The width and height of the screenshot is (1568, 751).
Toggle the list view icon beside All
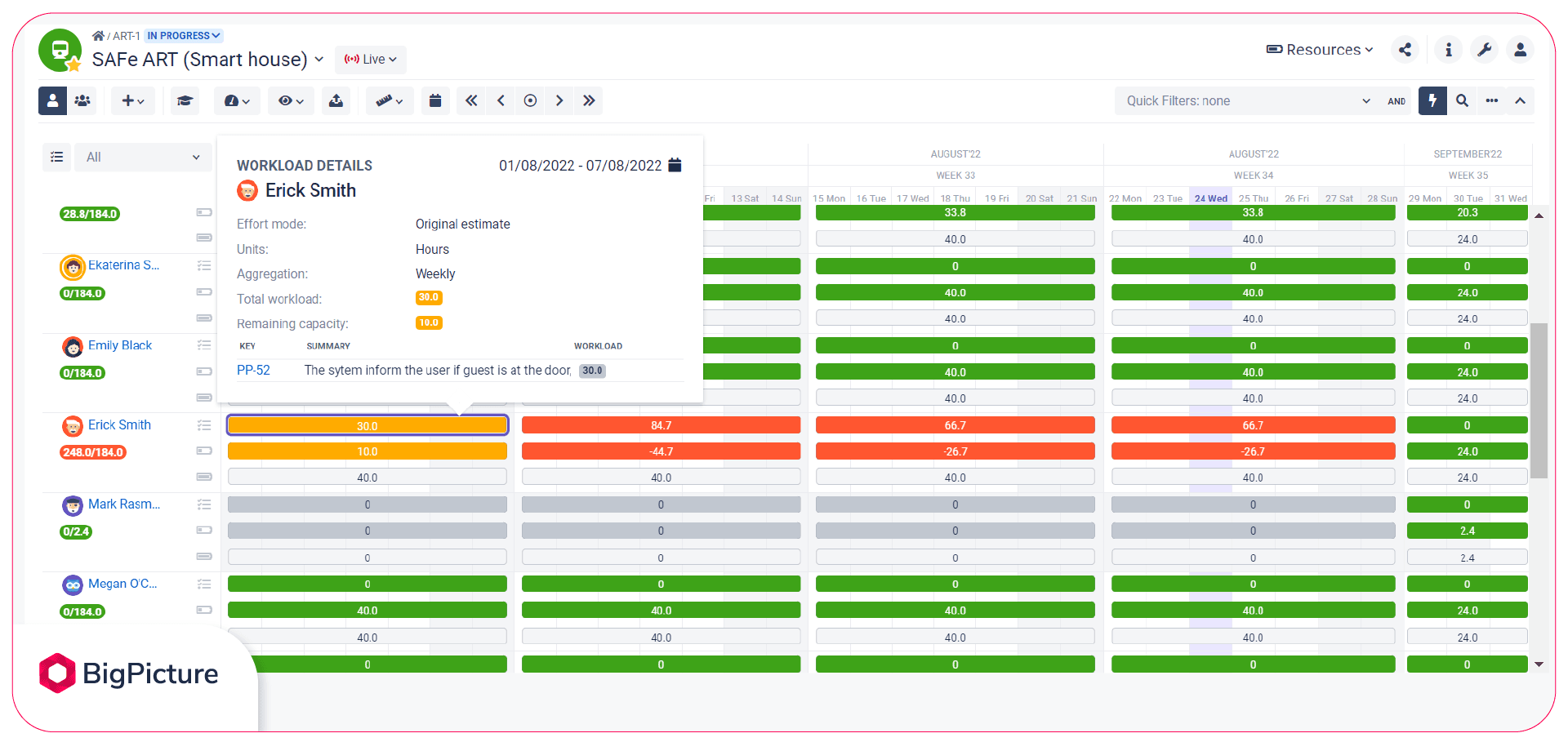(x=57, y=157)
